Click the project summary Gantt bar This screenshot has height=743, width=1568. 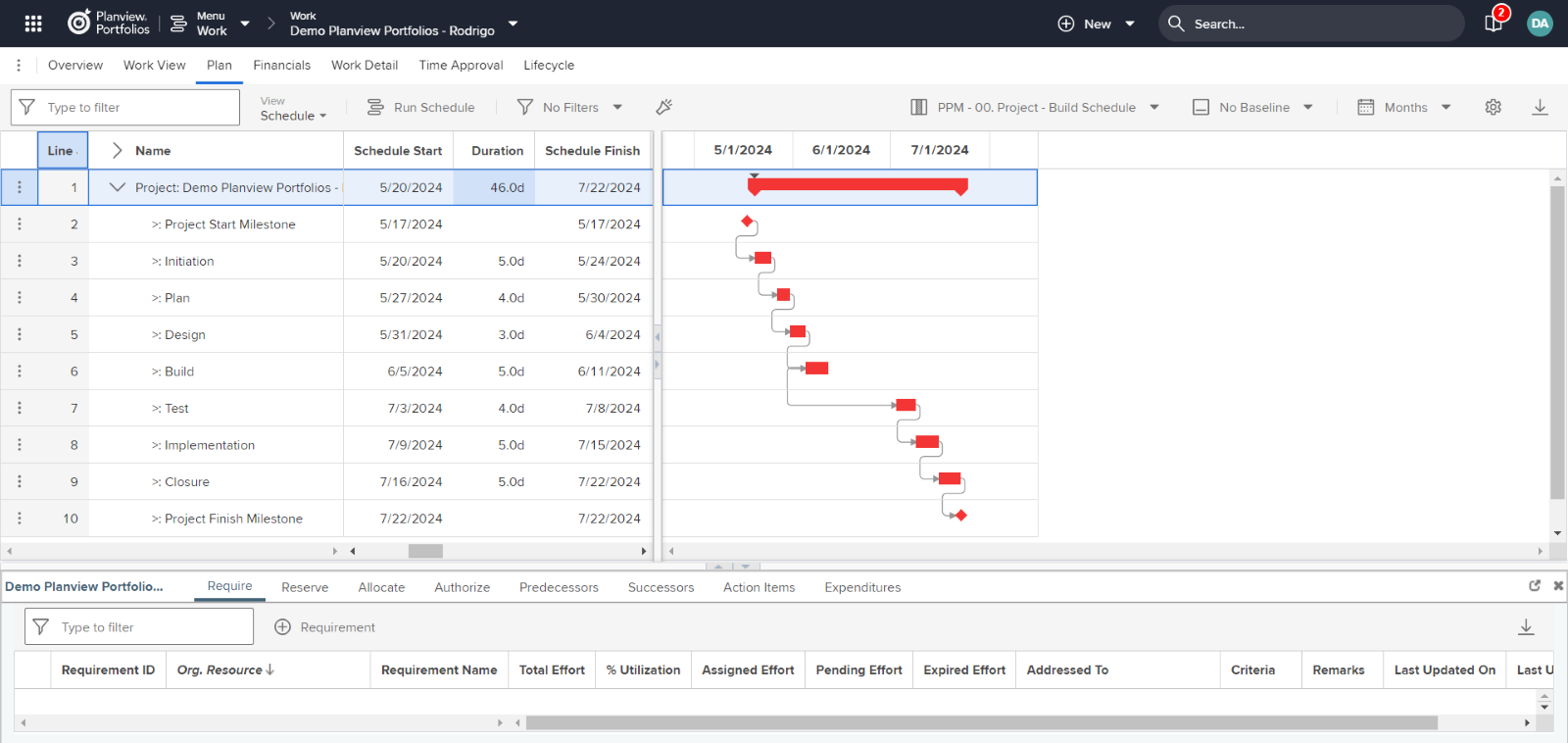click(857, 185)
